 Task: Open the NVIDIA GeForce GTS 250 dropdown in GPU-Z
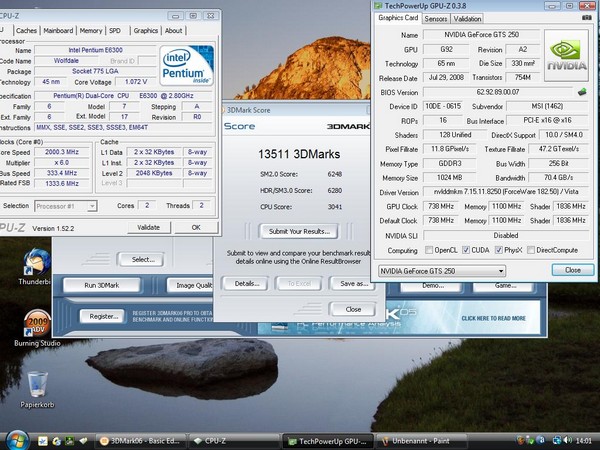pyautogui.click(x=442, y=271)
